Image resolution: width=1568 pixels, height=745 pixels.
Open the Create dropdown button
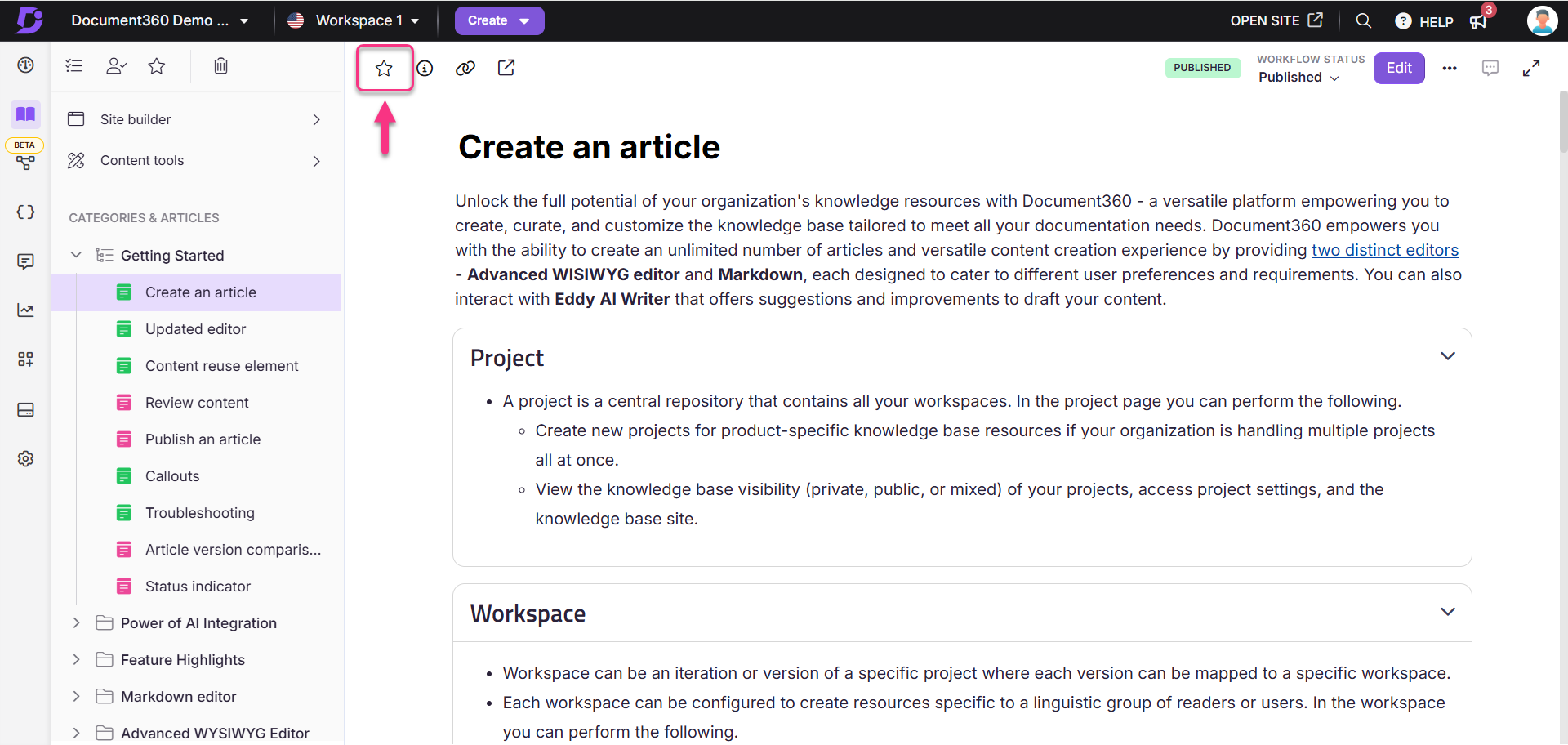click(499, 20)
